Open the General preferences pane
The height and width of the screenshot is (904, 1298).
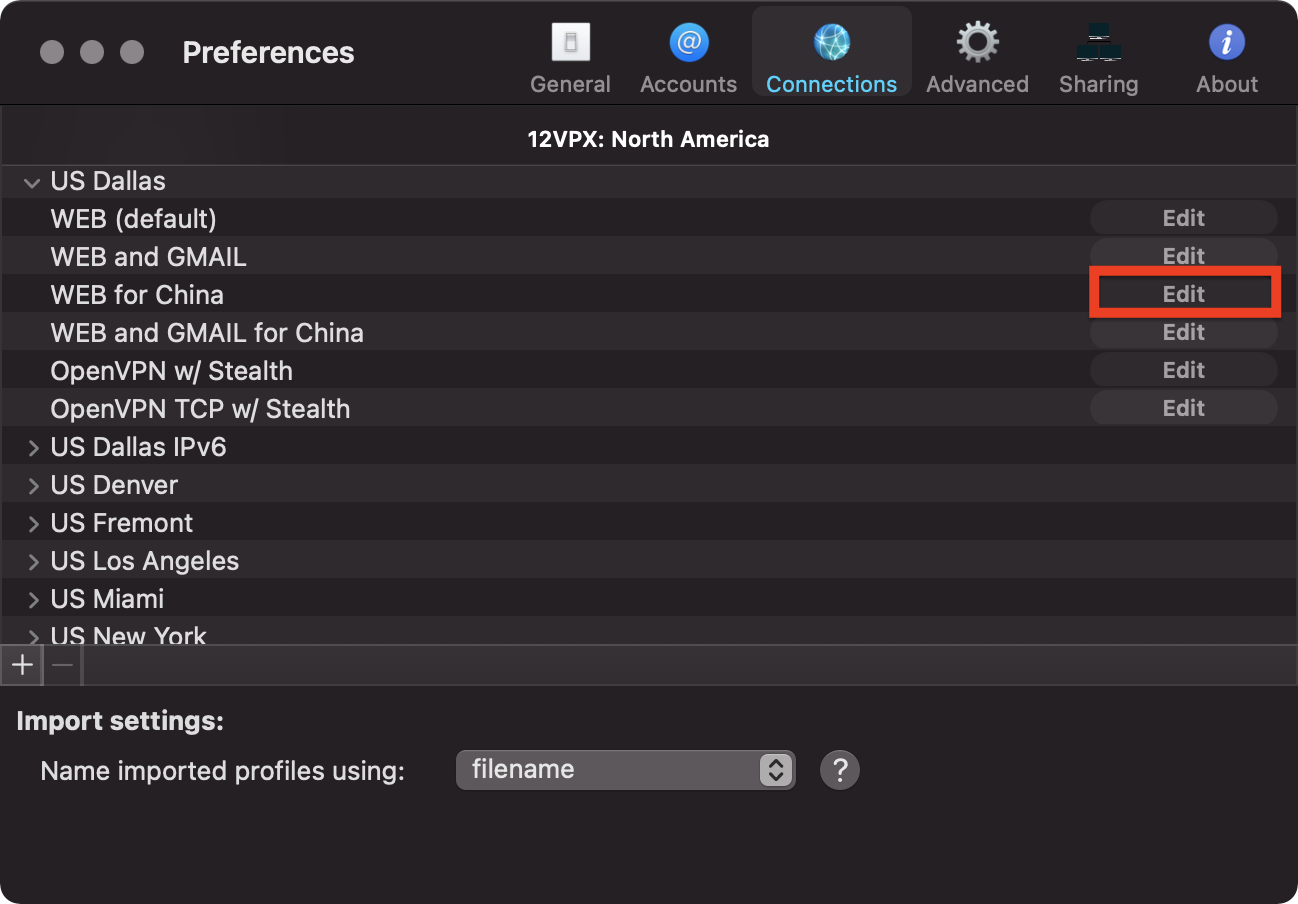(570, 56)
